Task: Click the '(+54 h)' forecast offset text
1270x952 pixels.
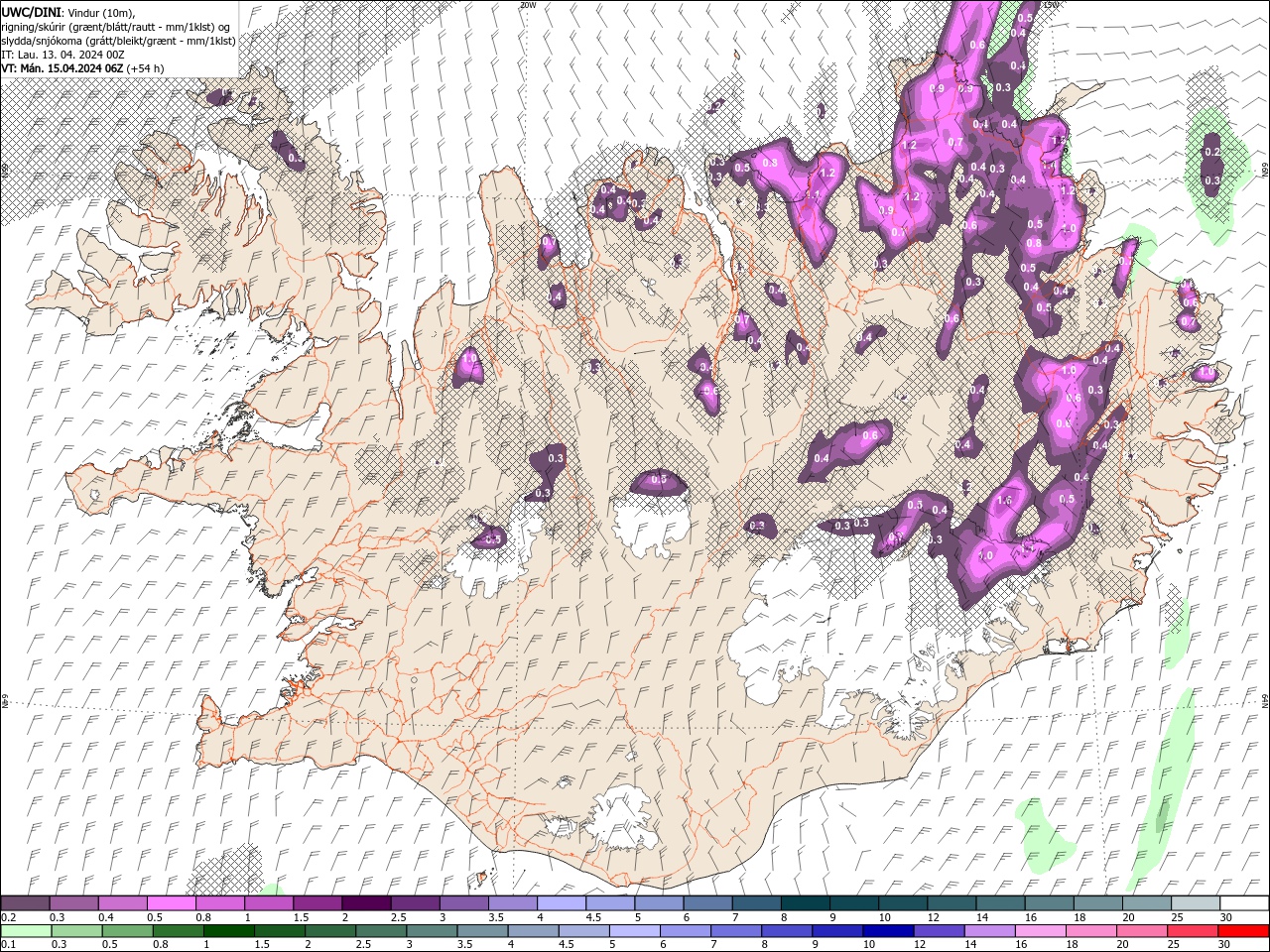Action: pyautogui.click(x=146, y=68)
